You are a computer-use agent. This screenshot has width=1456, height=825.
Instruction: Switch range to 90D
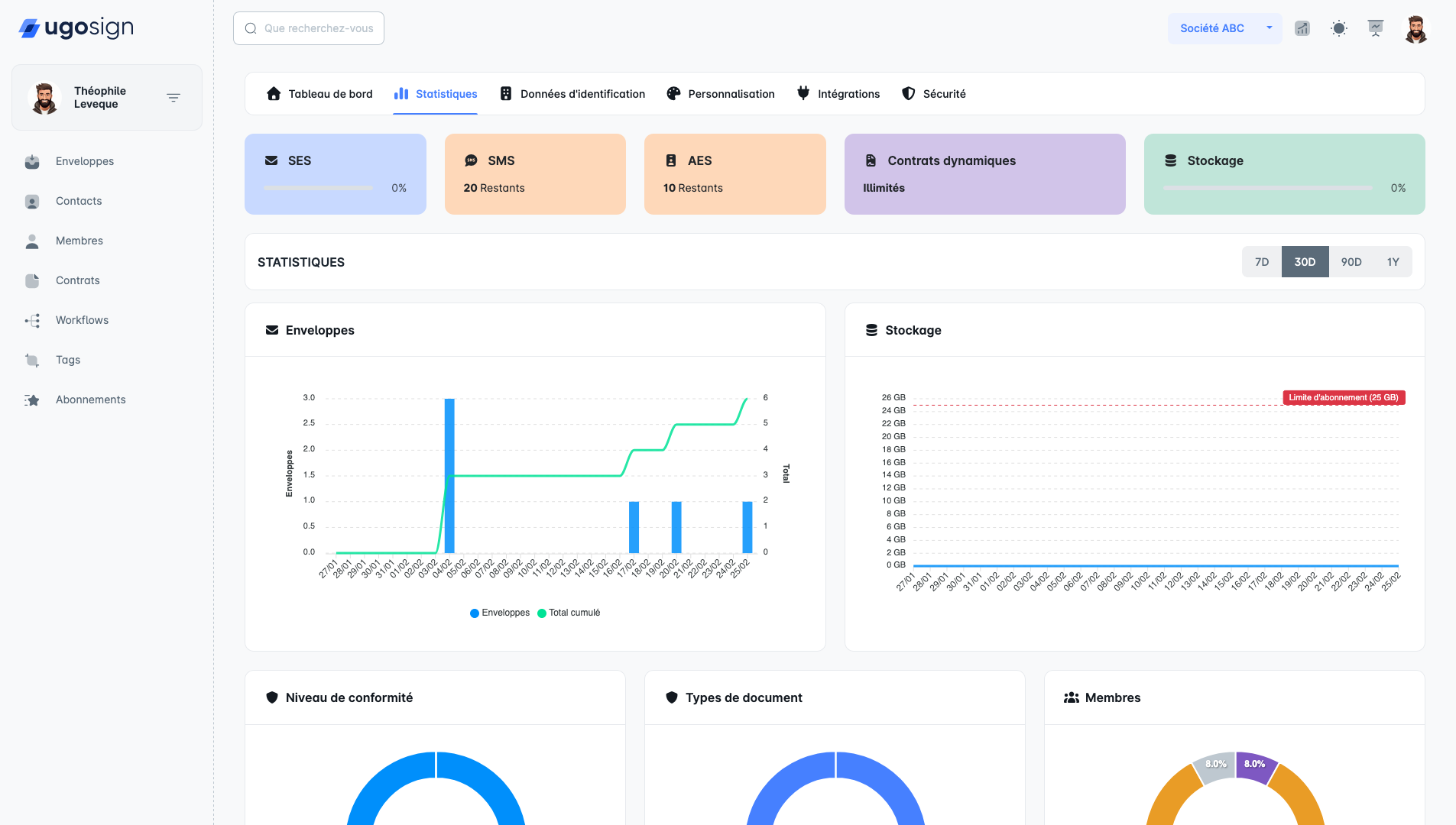tap(1351, 262)
